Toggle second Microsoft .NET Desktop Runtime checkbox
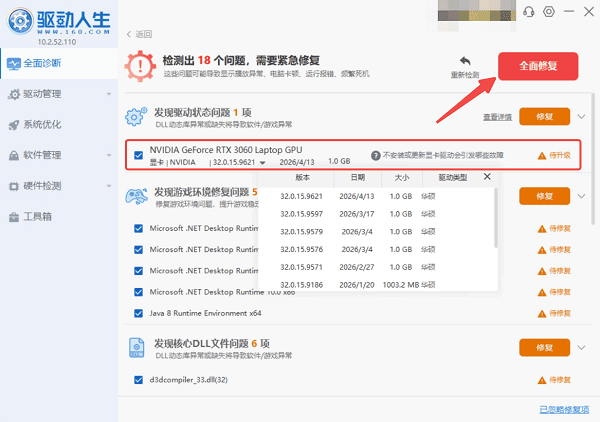Image resolution: width=600 pixels, height=422 pixels. (139, 250)
